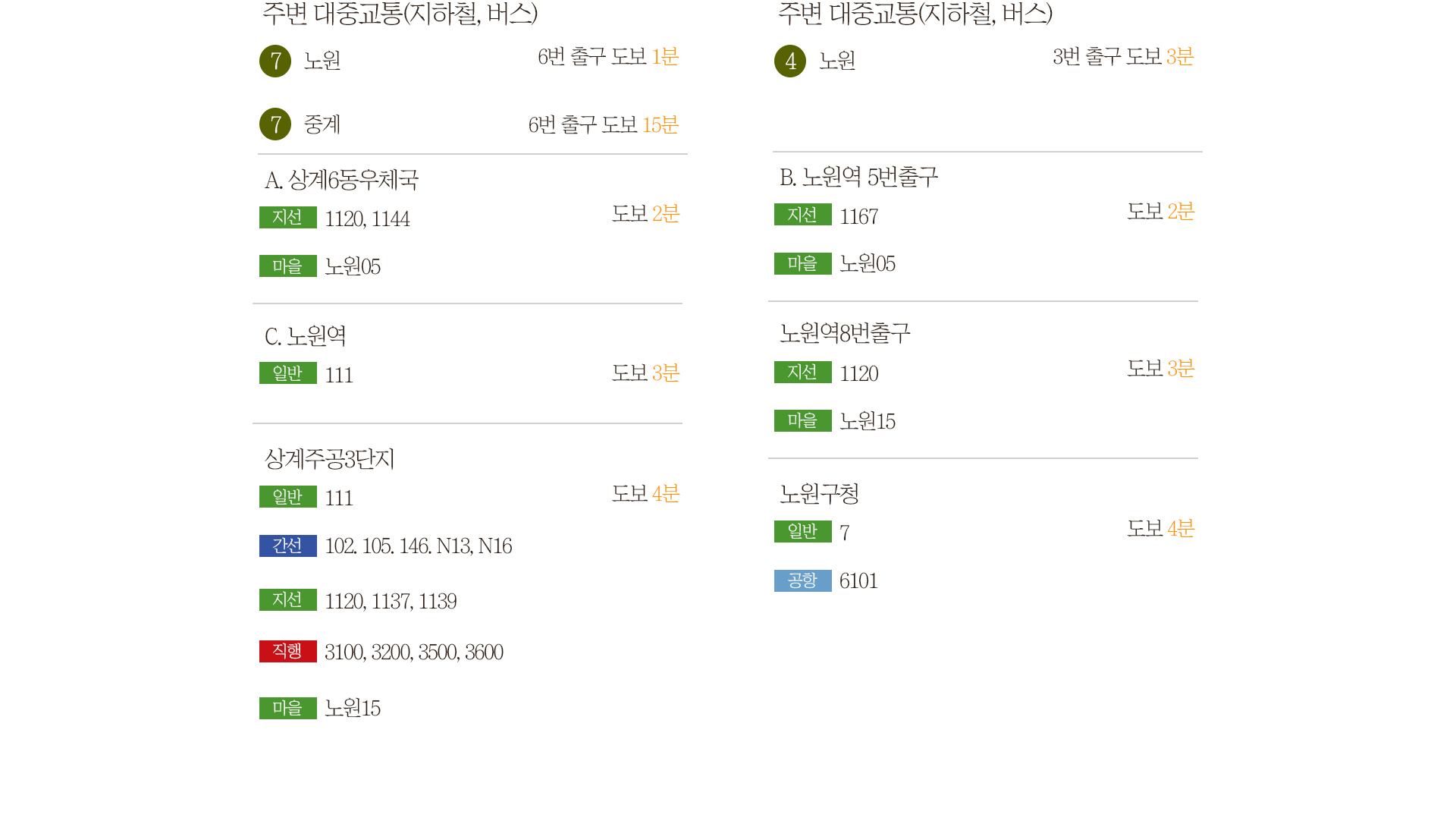Open the 노원역8번출구 bus stop heading
The height and width of the screenshot is (824, 1456).
845,333
